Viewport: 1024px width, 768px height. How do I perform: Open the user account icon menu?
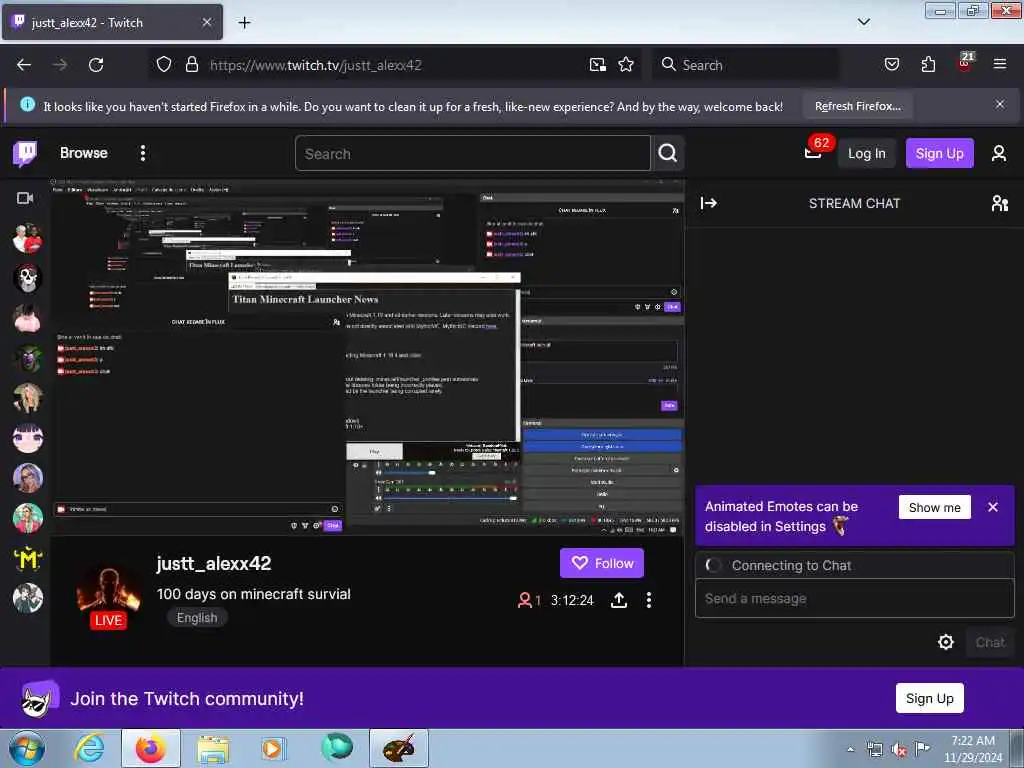(x=999, y=153)
